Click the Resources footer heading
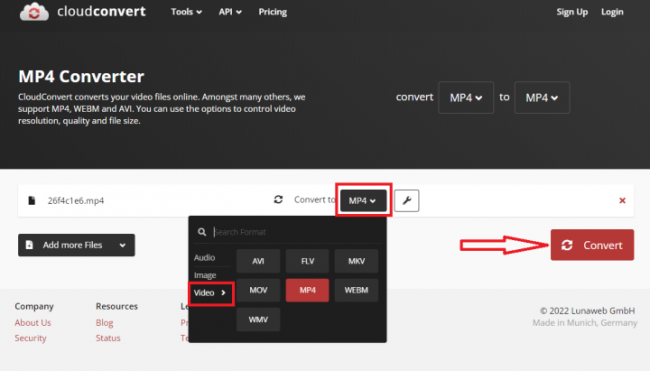This screenshot has height=371, width=650. (x=116, y=306)
